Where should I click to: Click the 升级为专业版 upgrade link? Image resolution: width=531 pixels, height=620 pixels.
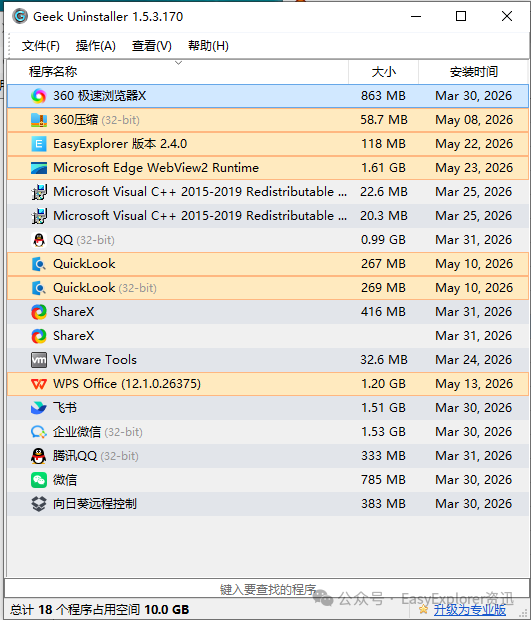[470, 610]
